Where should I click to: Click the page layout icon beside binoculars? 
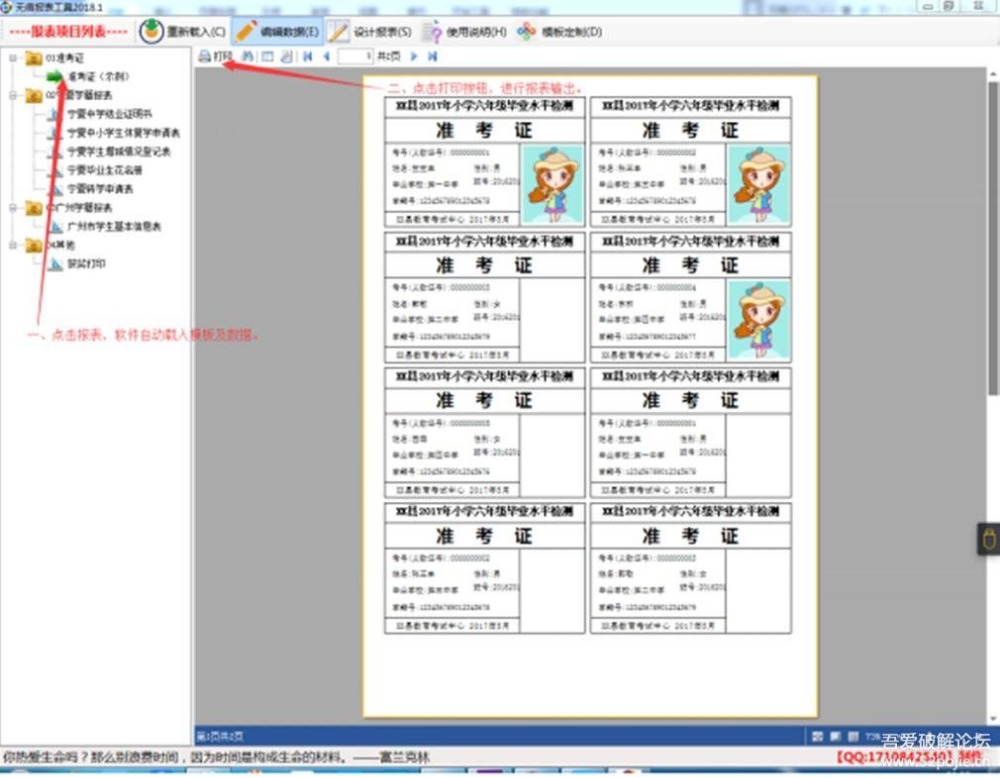coord(267,57)
